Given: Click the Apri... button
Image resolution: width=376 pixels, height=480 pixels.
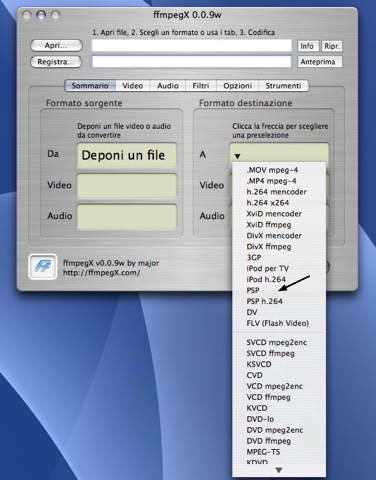Looking at the screenshot, I should click(56, 45).
